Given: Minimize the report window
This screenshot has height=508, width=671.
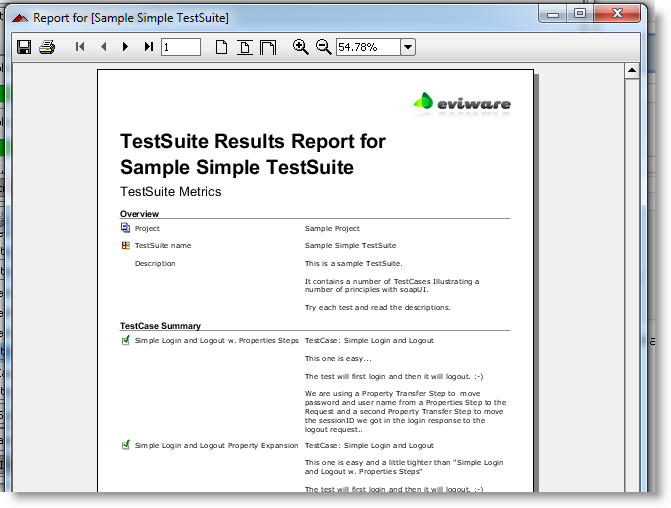Looking at the screenshot, I should (x=553, y=14).
